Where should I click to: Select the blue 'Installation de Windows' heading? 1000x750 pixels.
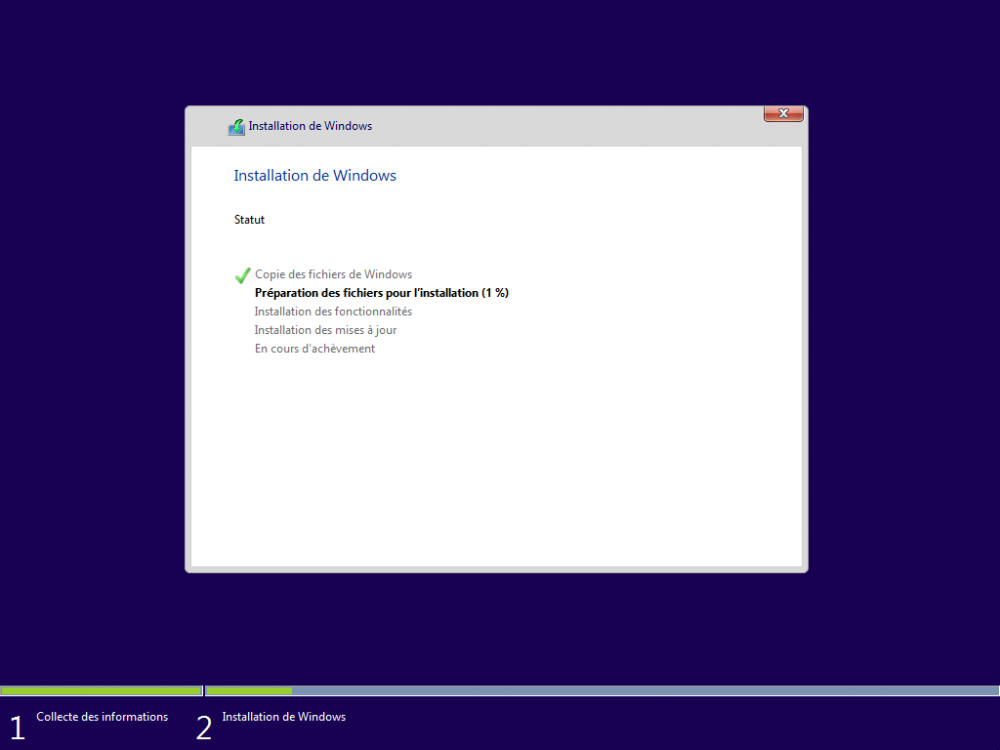pos(315,175)
